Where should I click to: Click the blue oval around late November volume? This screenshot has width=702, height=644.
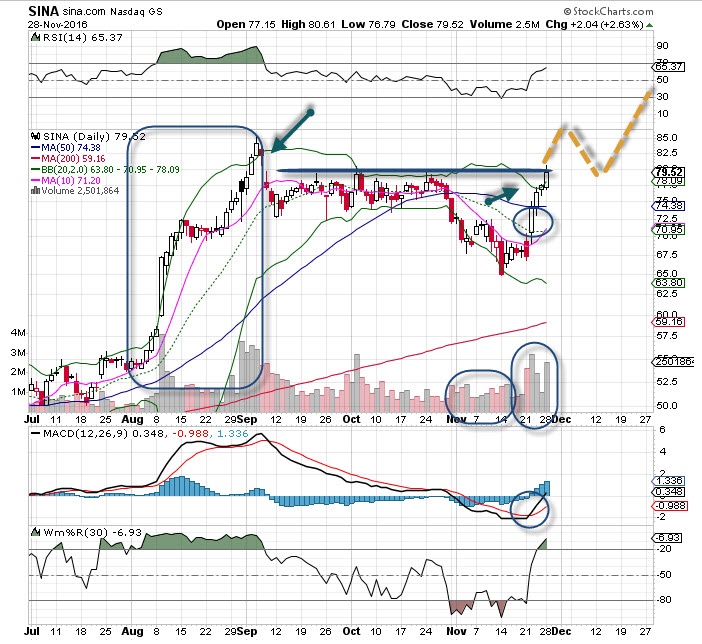(537, 373)
